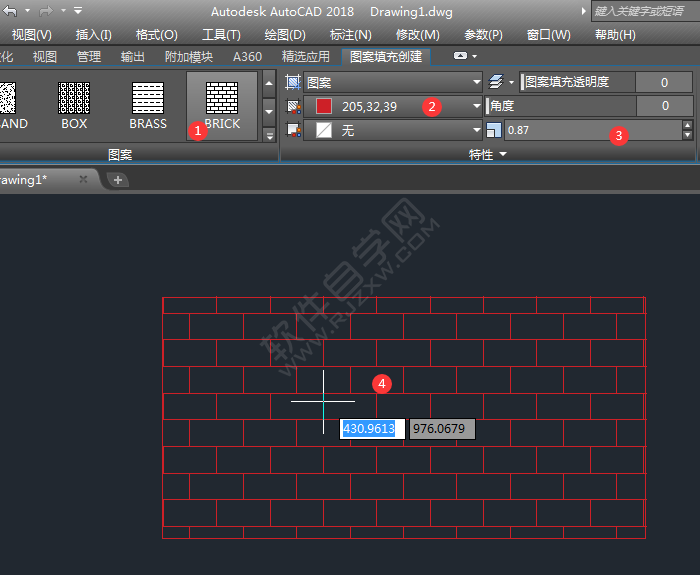Click the angle value field
This screenshot has height=575, width=700.
coord(664,106)
